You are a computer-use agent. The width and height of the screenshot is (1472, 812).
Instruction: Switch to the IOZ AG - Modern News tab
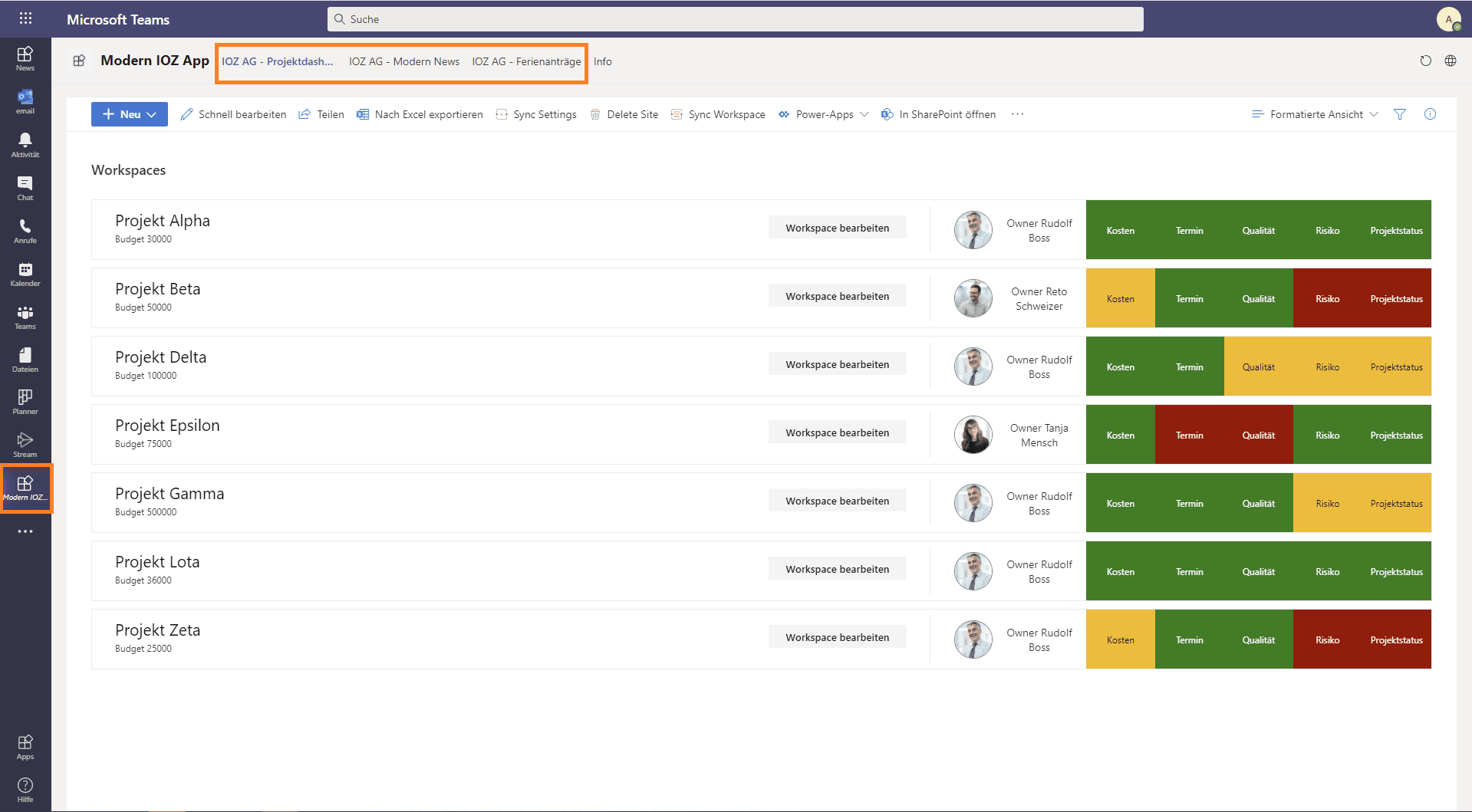(403, 61)
